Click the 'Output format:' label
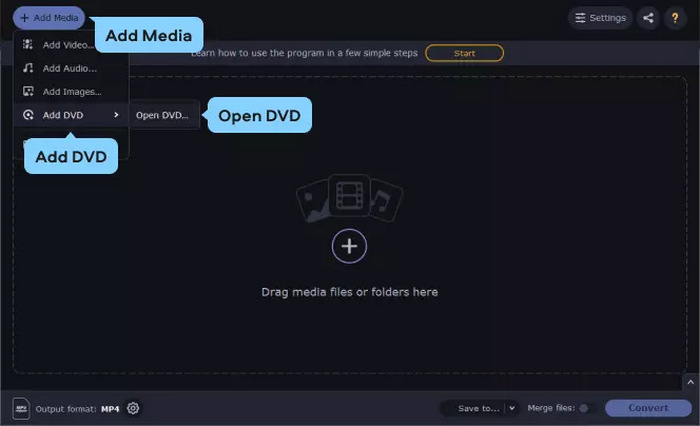This screenshot has height=426, width=700. coord(66,409)
